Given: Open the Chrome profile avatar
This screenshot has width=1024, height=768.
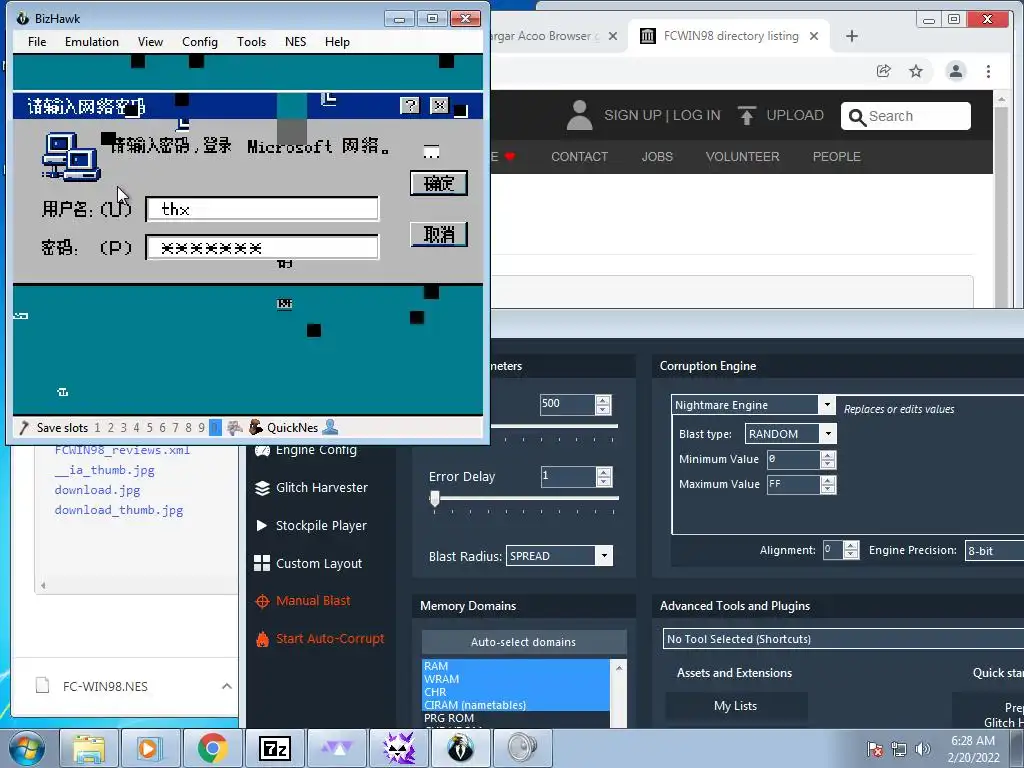Looking at the screenshot, I should (x=956, y=71).
